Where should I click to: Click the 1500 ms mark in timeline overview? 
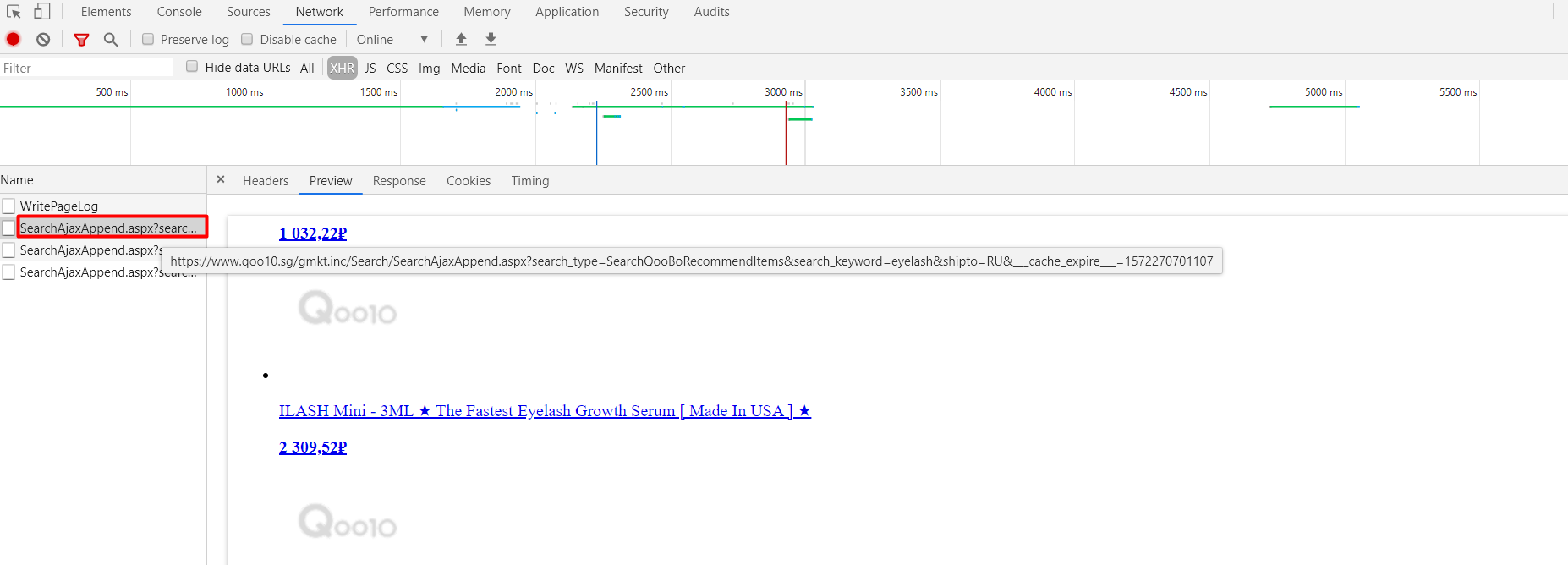[379, 92]
